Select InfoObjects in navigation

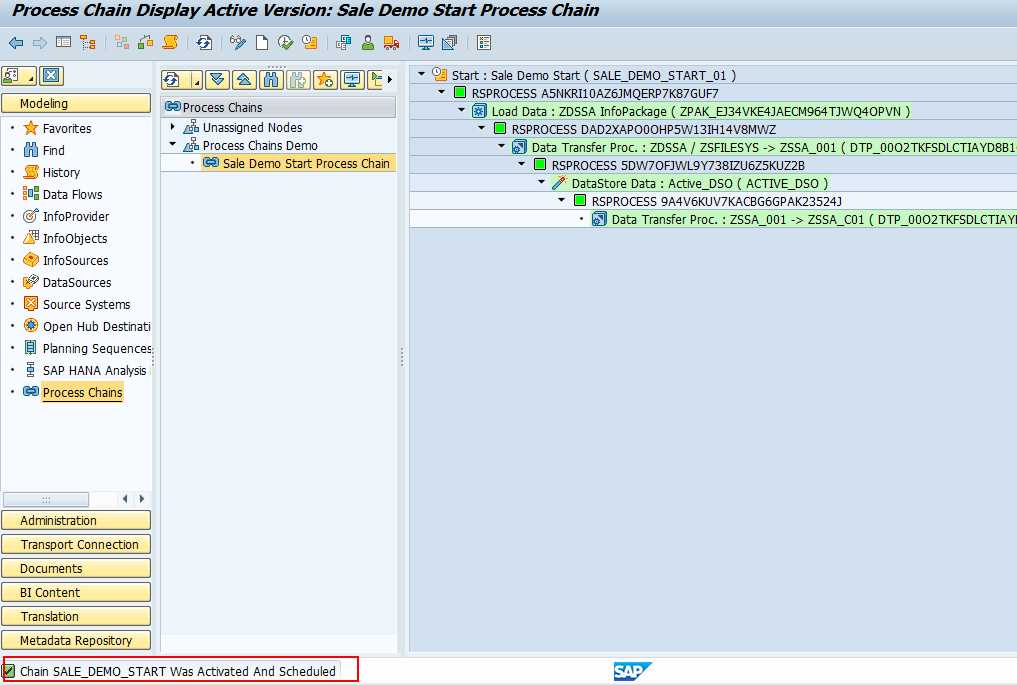click(75, 239)
